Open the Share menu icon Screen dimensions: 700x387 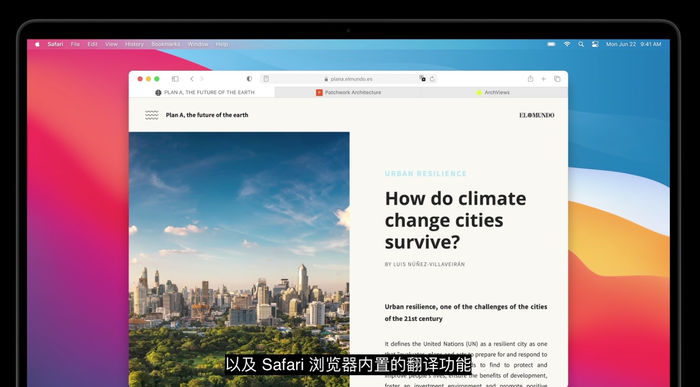coord(530,79)
